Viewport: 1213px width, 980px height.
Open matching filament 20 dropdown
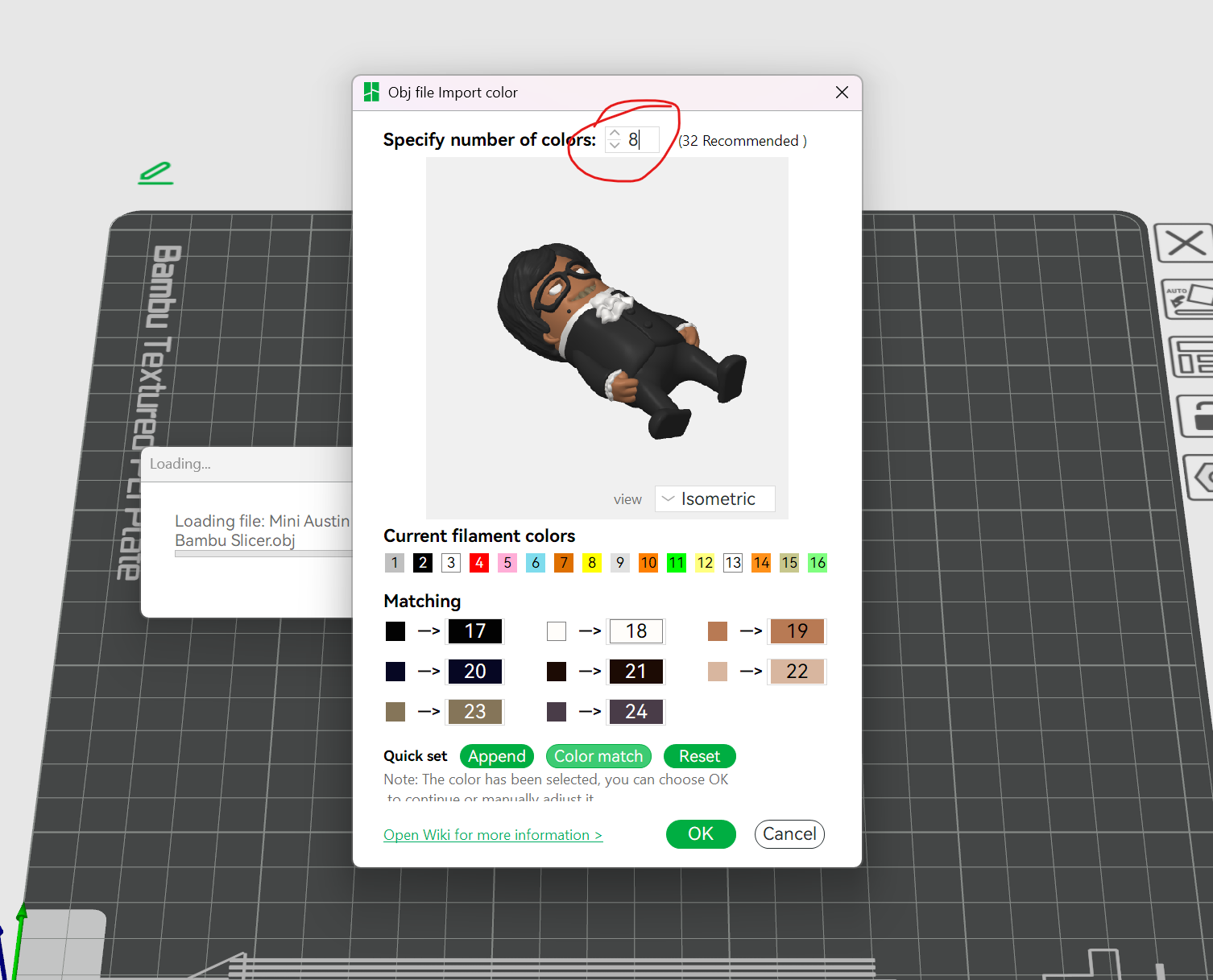click(475, 672)
